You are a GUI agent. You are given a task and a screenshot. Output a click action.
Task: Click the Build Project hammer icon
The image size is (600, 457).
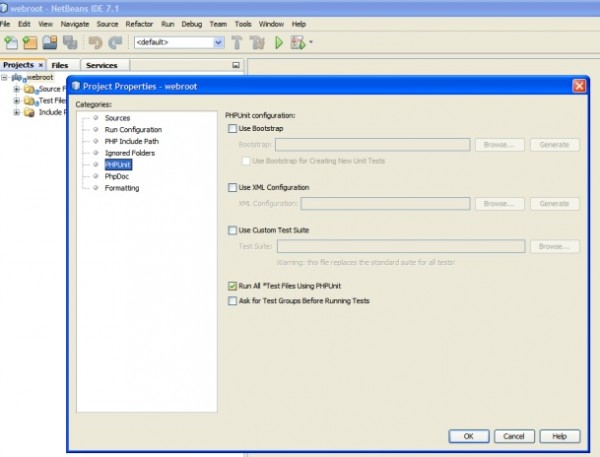coord(237,42)
